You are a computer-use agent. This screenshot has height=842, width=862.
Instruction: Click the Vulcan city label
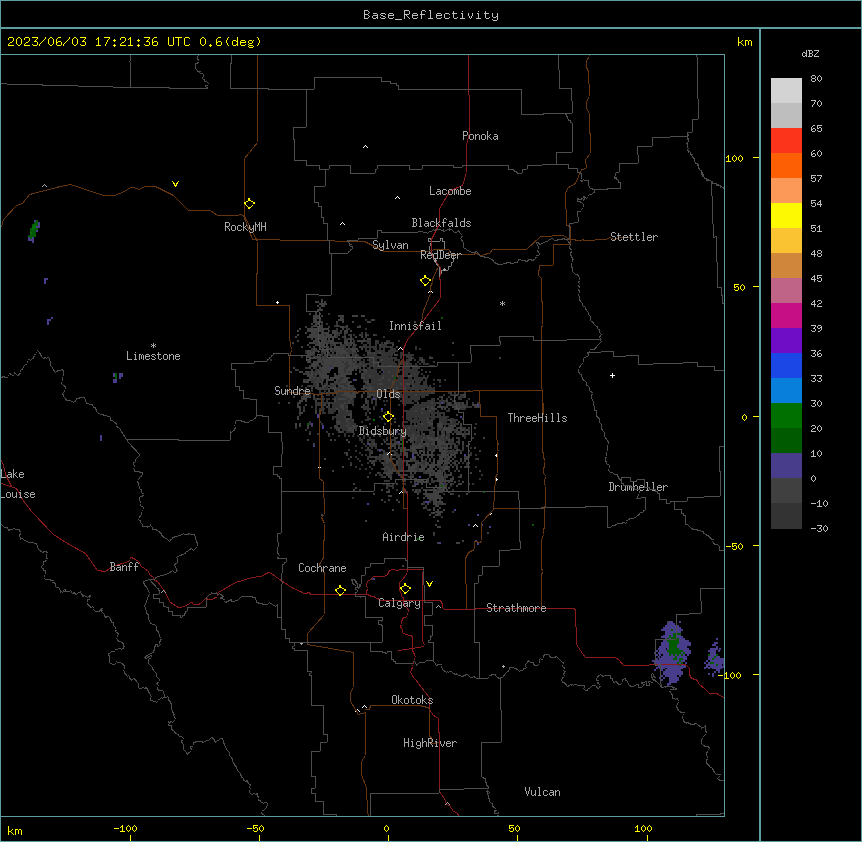coord(543,792)
